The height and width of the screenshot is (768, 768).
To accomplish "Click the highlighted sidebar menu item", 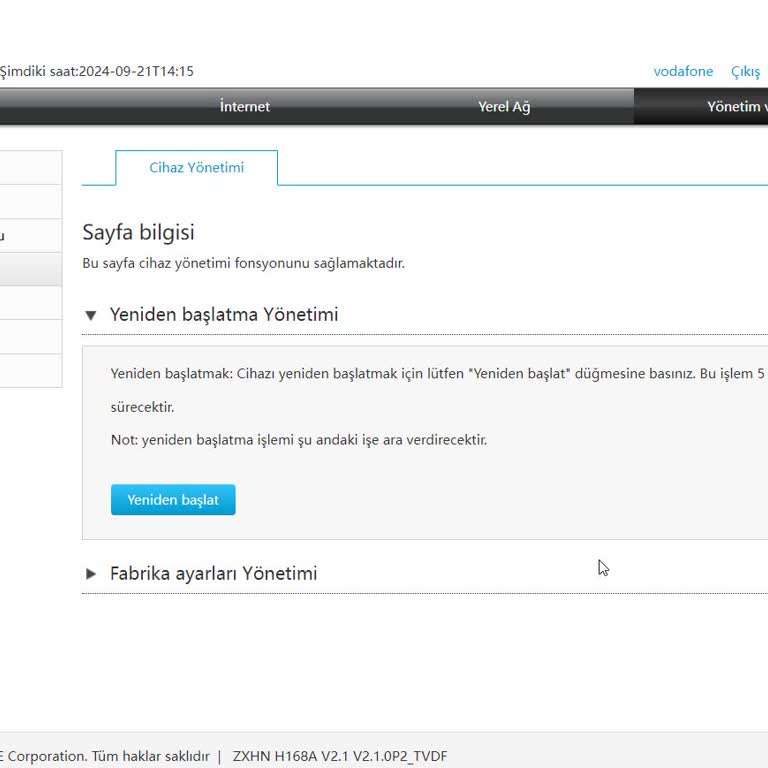I will tap(30, 269).
